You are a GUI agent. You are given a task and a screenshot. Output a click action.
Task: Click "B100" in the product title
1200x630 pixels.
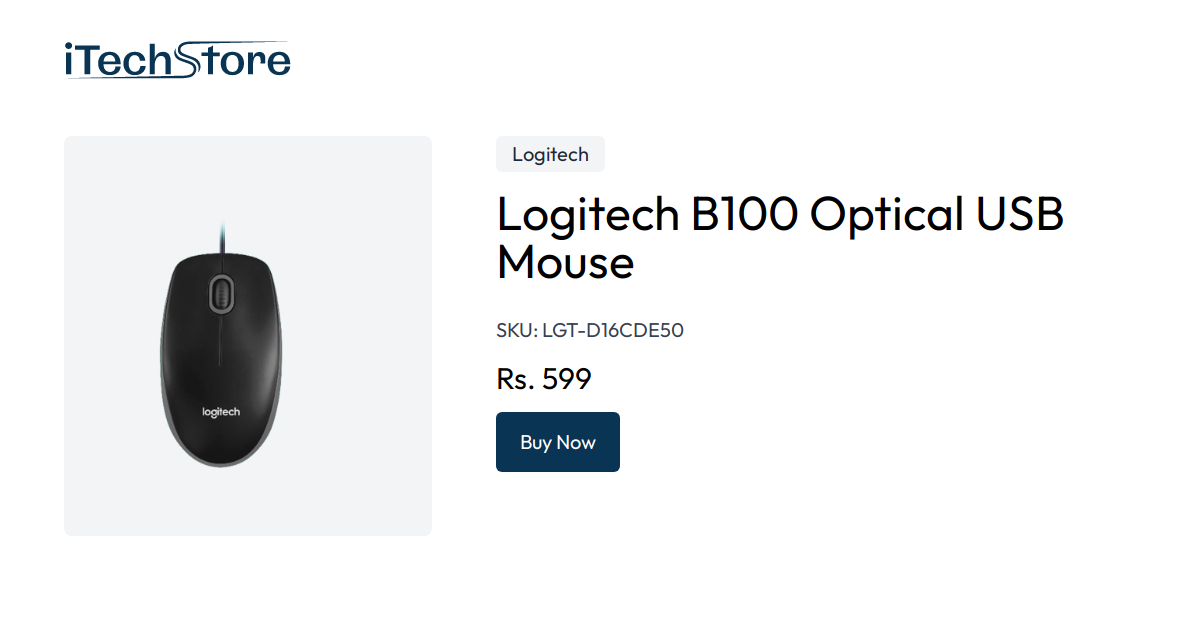click(x=744, y=214)
